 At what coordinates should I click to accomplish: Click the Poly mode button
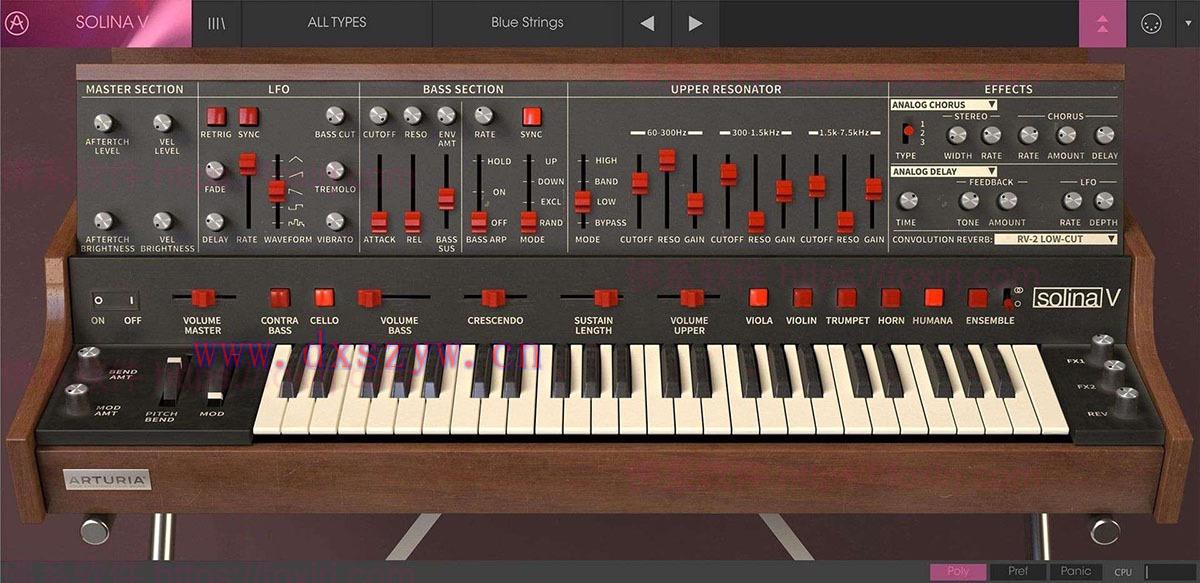click(x=958, y=572)
